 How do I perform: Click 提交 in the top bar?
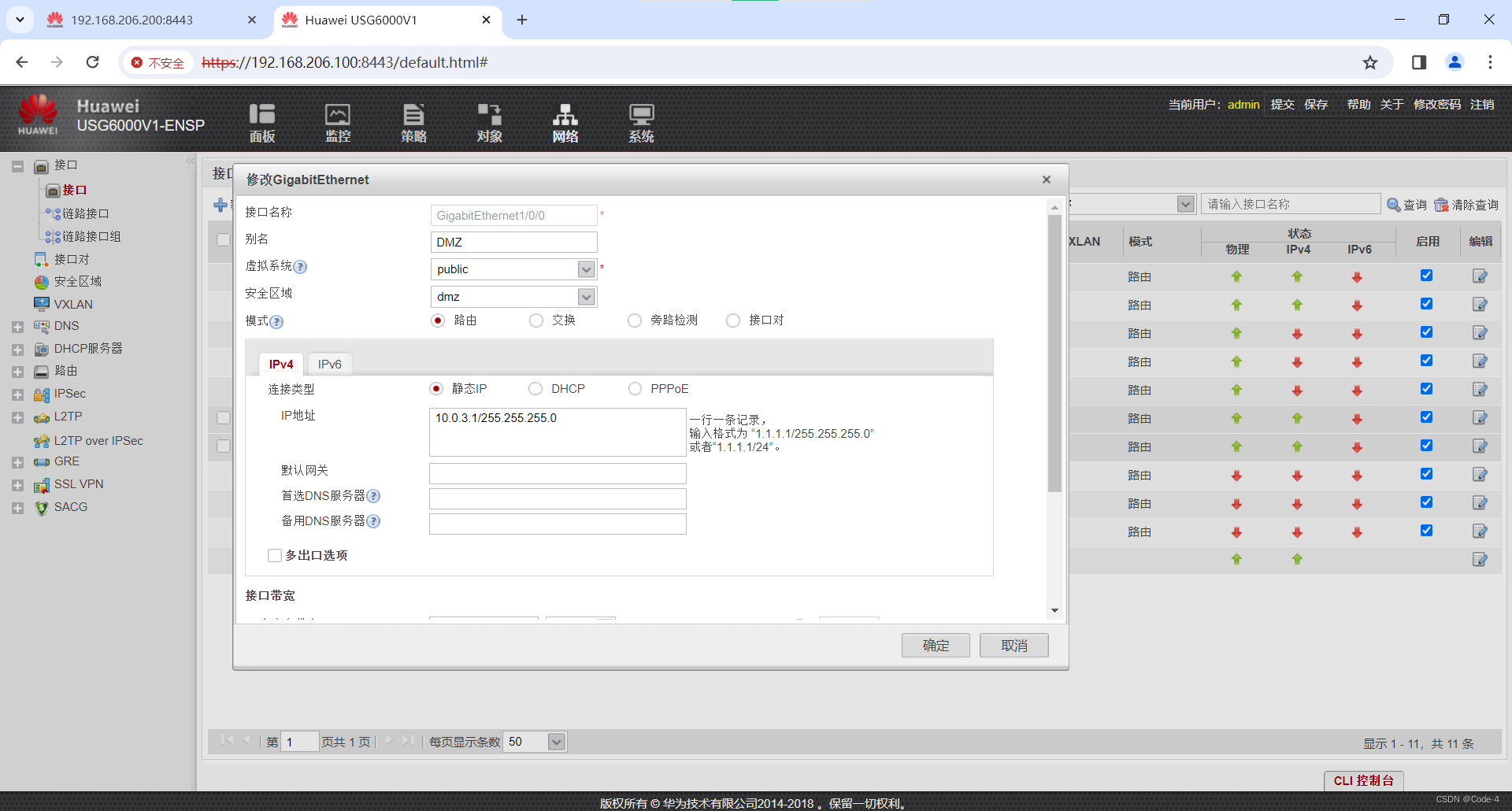(1282, 105)
